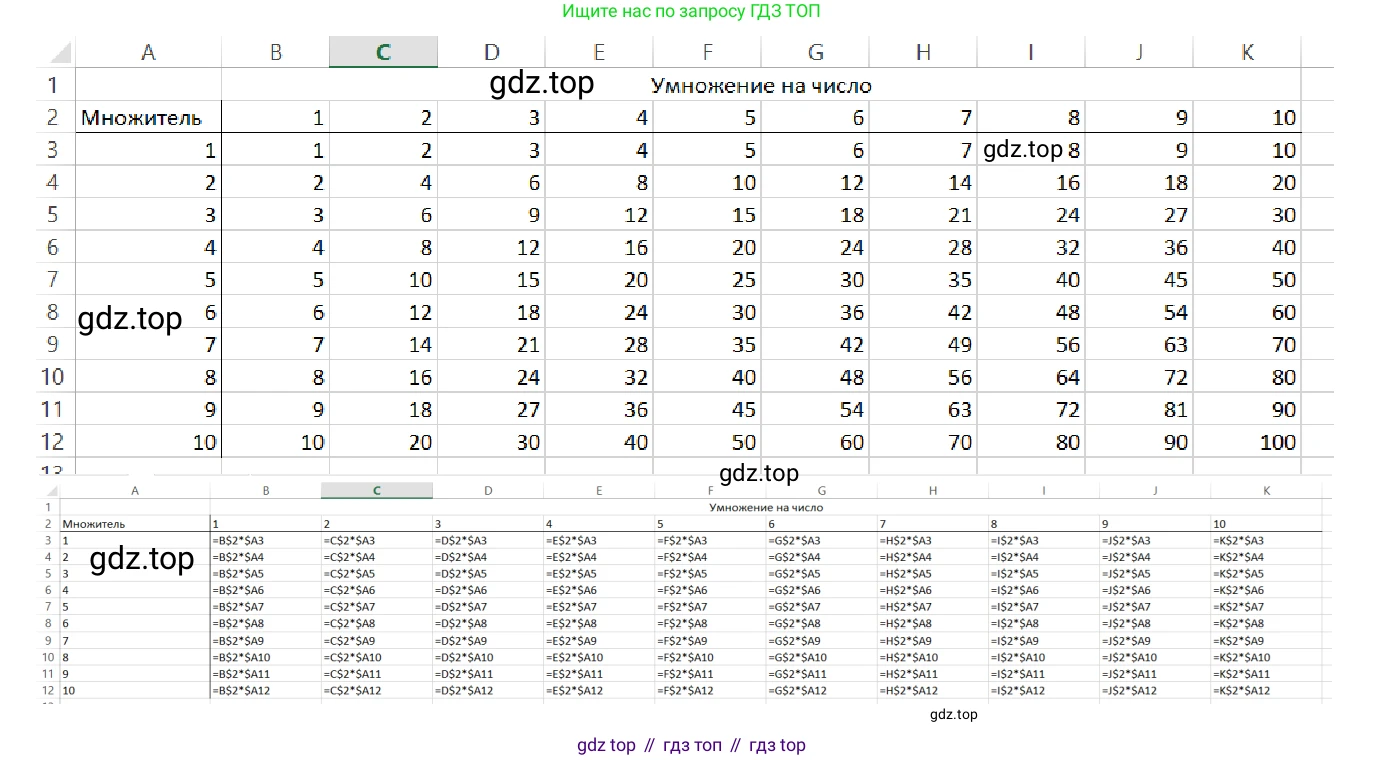
Task: Click the small 'Умножение на число' title in formulas sheet
Action: click(x=766, y=507)
